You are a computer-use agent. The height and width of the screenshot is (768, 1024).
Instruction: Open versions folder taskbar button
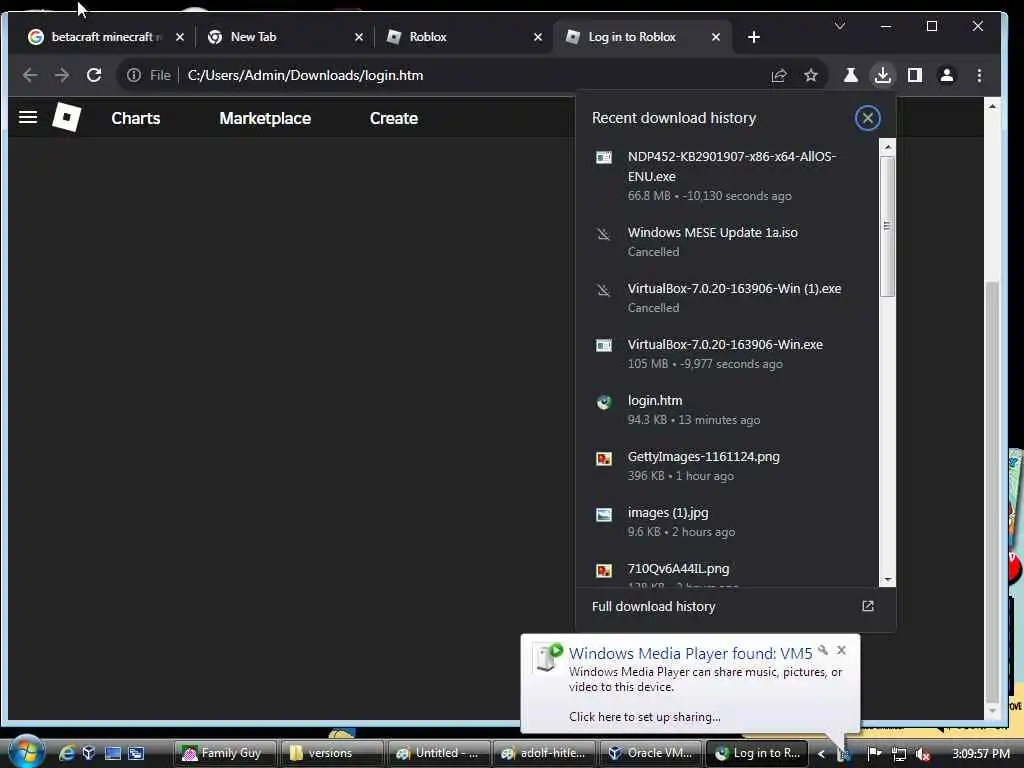(x=332, y=754)
